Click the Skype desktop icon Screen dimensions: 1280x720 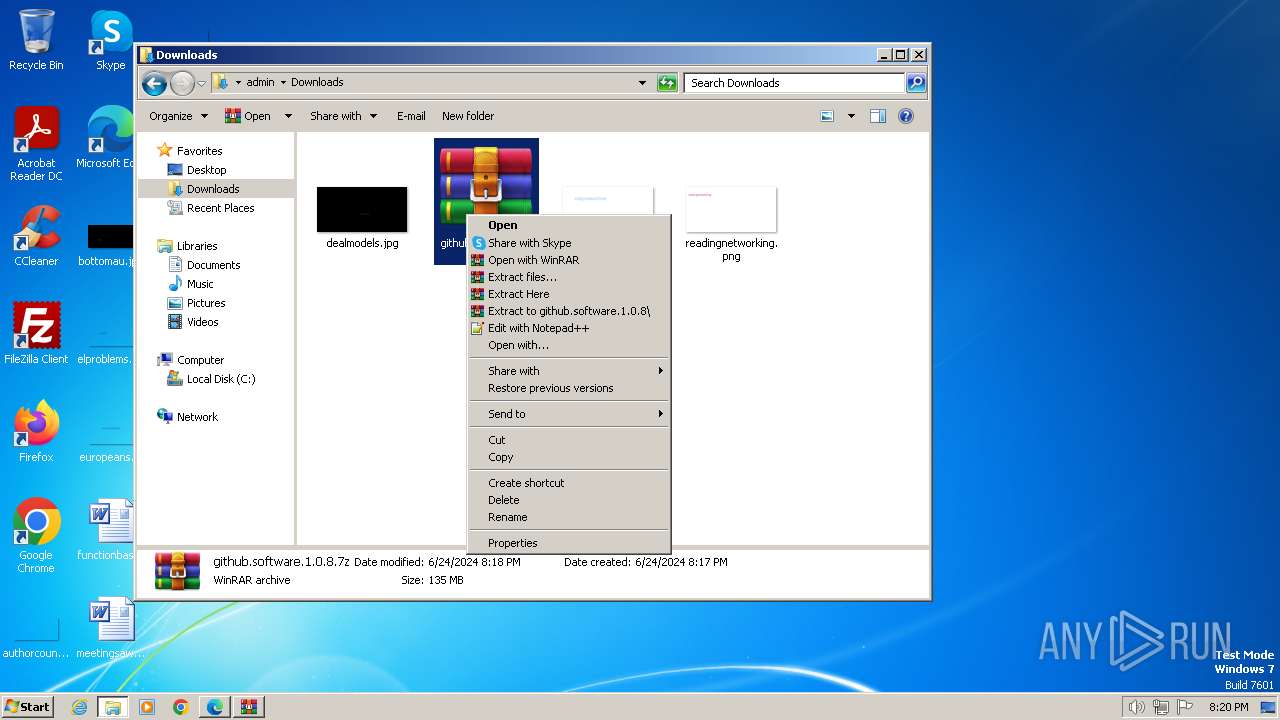pos(110,40)
